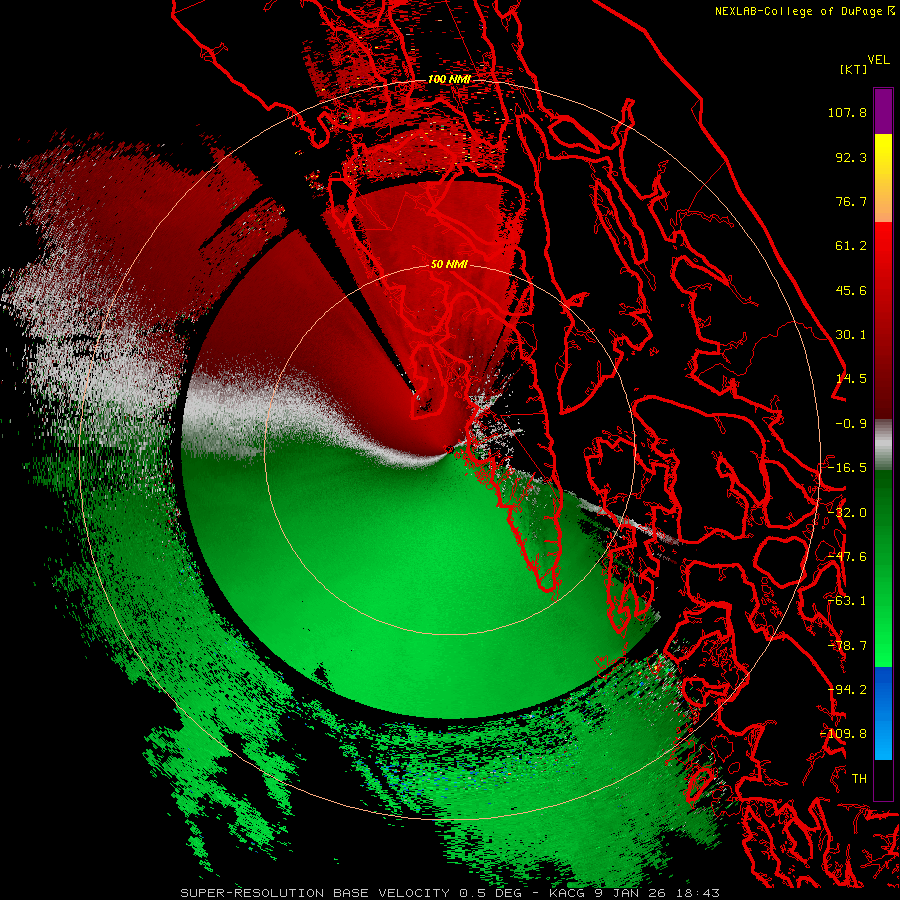
Task: Click the 18:43 timestamp
Action: tap(698, 893)
